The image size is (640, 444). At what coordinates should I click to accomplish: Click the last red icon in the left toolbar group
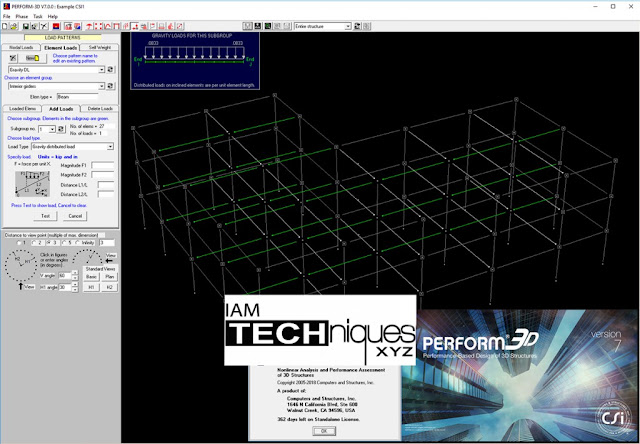coord(180,26)
